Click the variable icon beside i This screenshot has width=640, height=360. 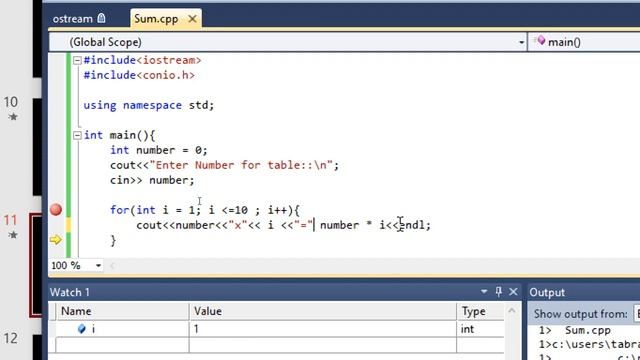[x=82, y=329]
